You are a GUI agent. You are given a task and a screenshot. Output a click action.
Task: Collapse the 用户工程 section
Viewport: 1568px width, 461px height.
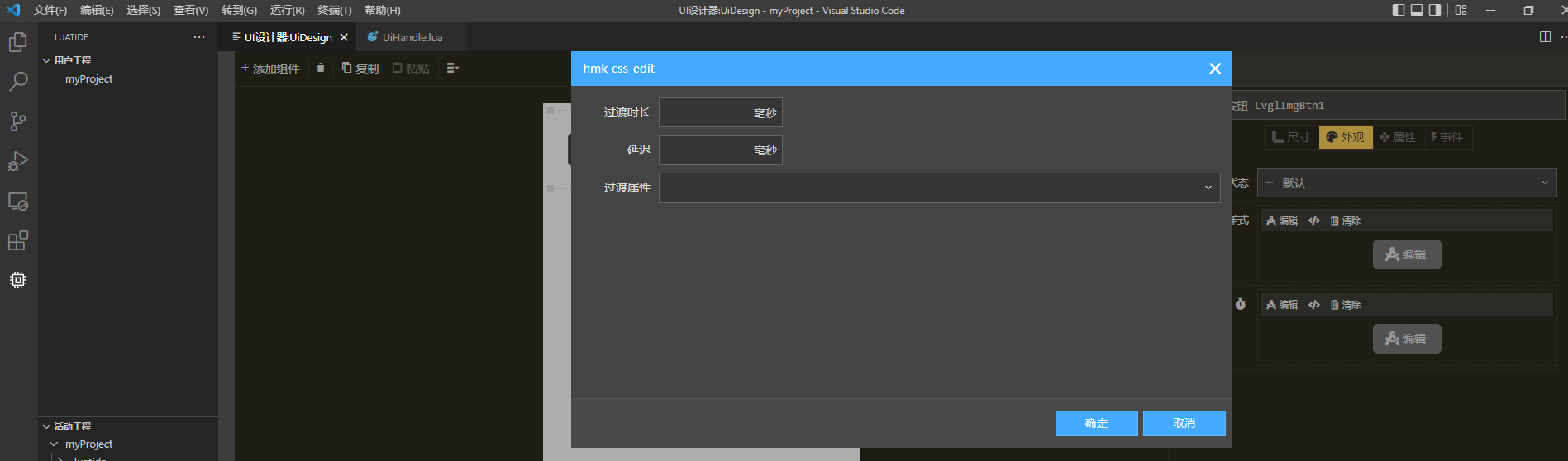72,60
